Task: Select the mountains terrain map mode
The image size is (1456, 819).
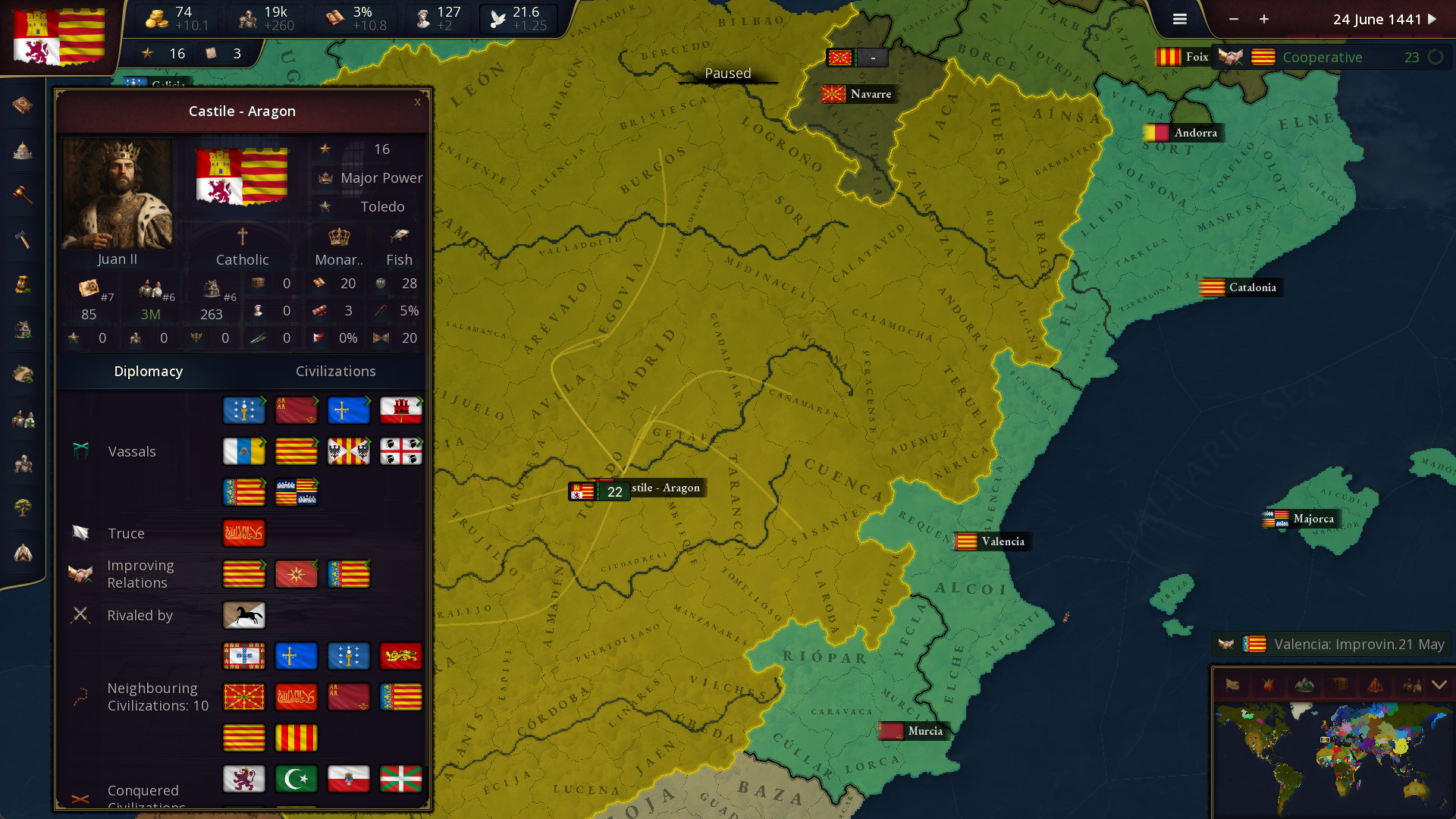Action: [x=1304, y=685]
